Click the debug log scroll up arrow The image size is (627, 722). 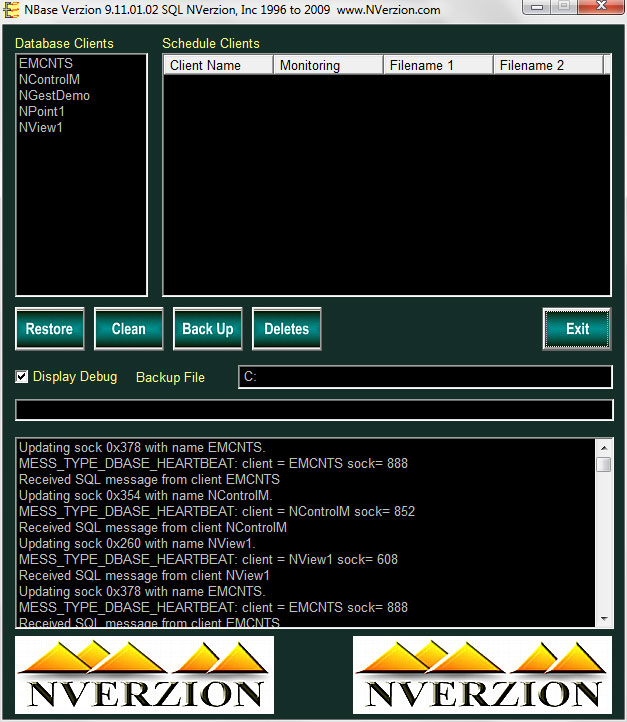point(604,448)
